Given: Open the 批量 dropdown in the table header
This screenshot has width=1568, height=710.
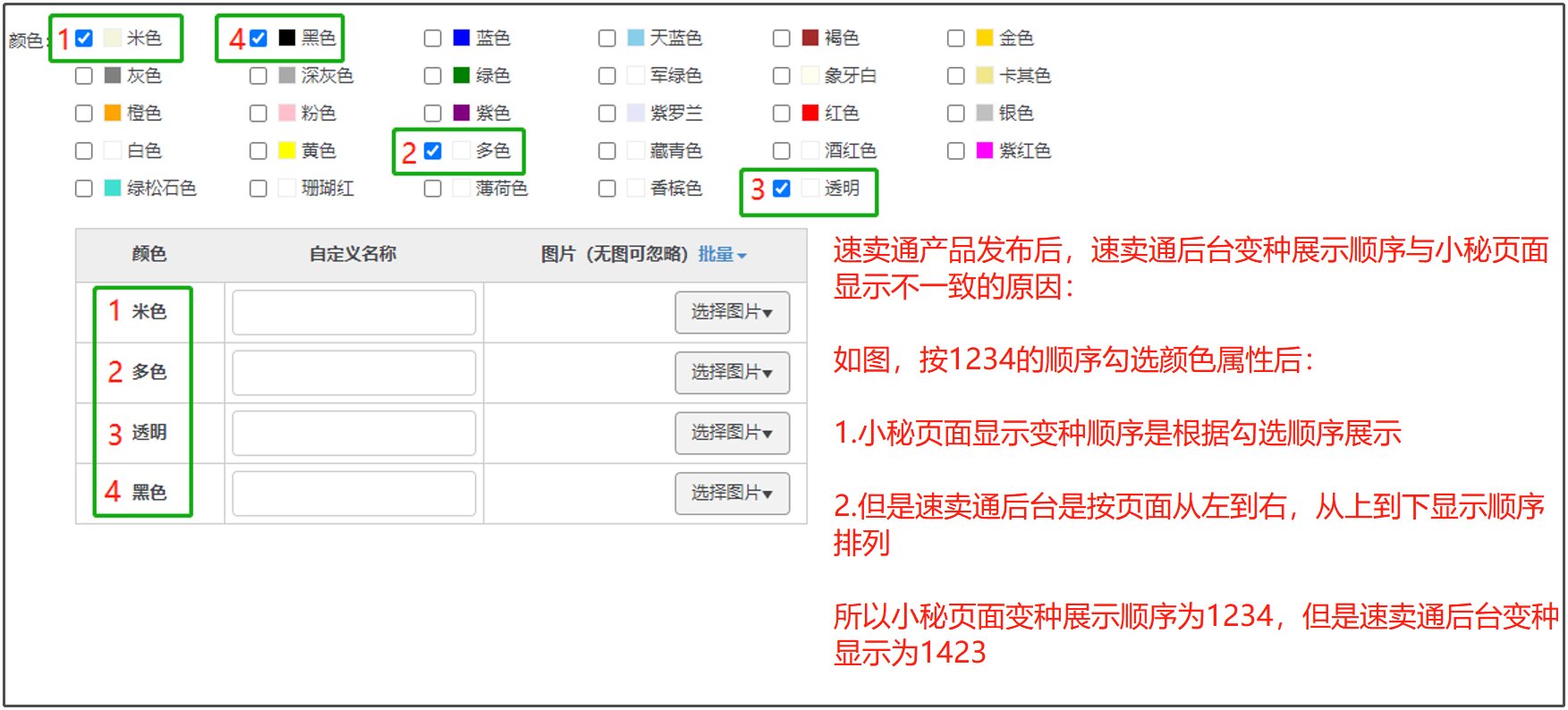Looking at the screenshot, I should coord(722,255).
